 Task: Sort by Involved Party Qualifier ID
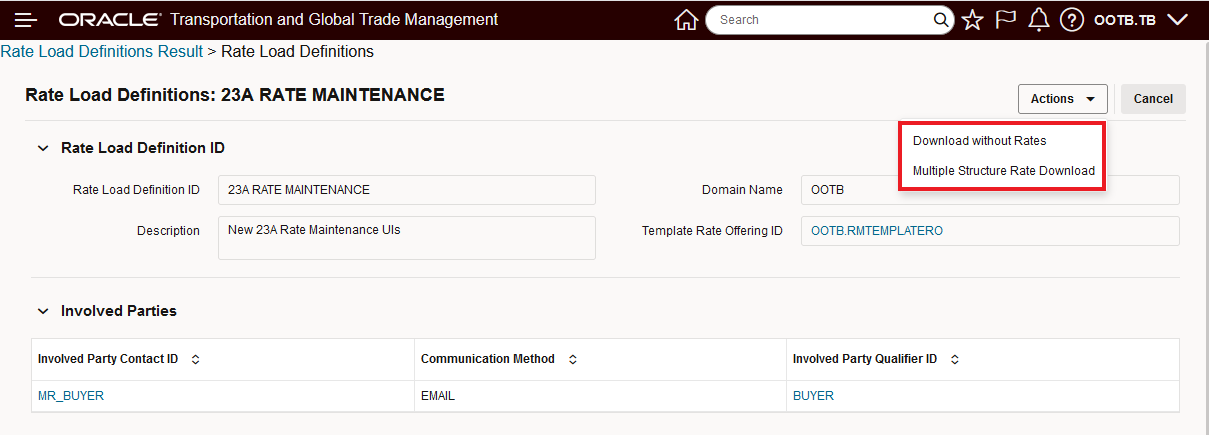[x=954, y=359]
